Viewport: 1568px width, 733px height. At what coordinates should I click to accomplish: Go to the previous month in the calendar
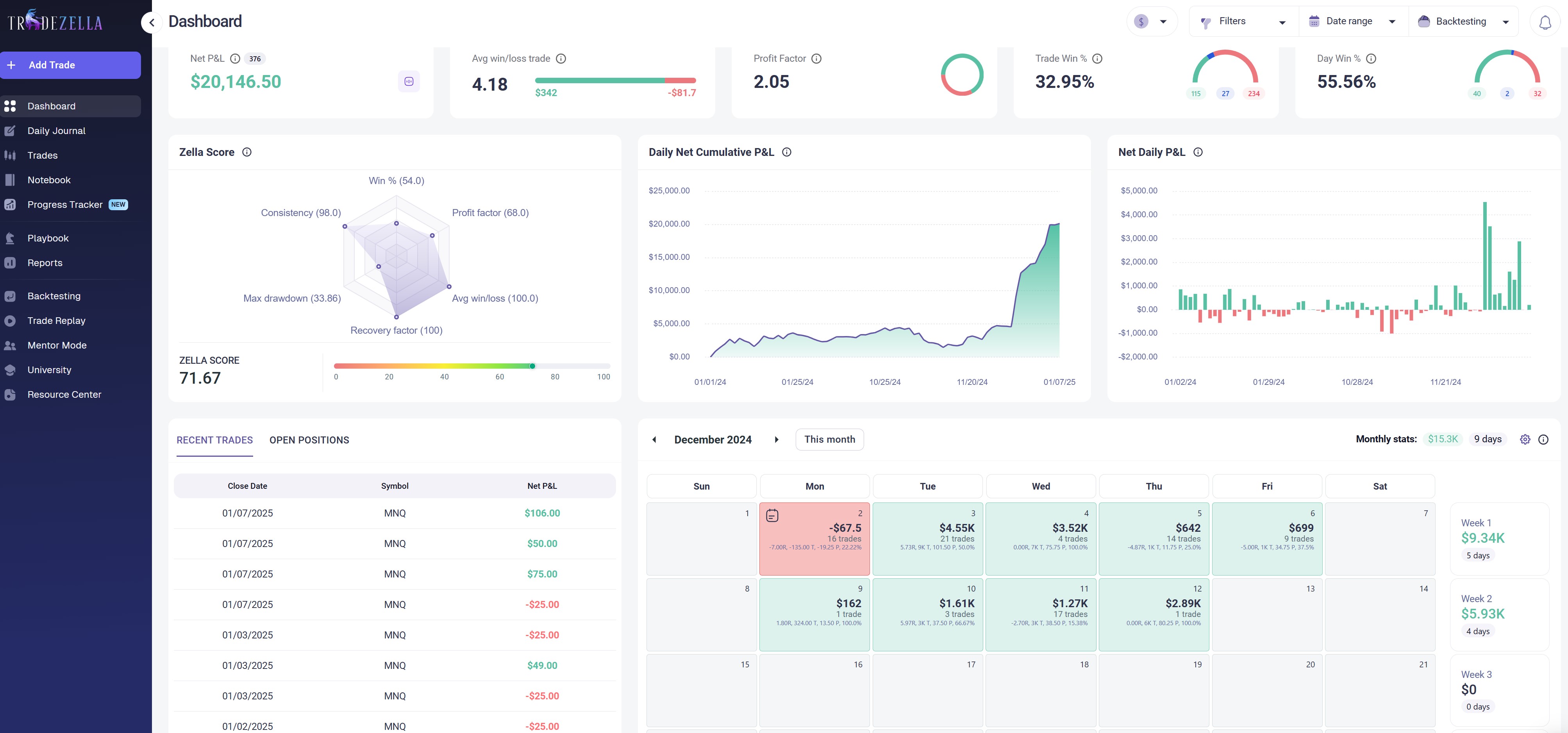coord(654,440)
